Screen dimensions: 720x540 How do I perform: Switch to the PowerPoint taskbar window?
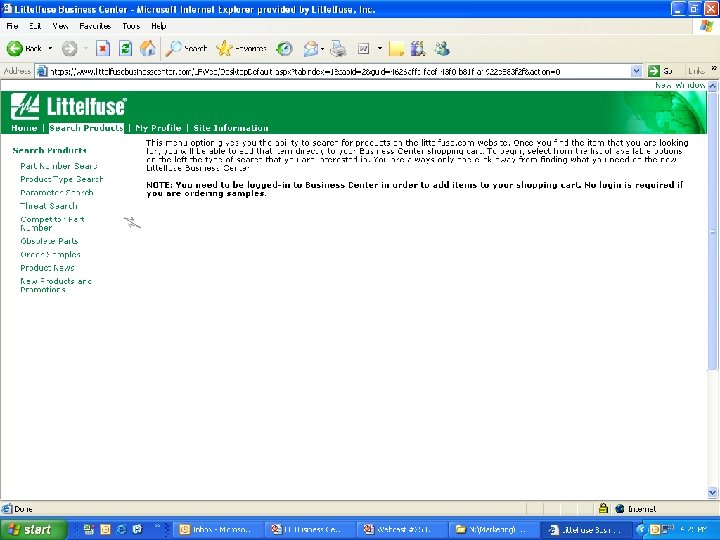[x=310, y=529]
